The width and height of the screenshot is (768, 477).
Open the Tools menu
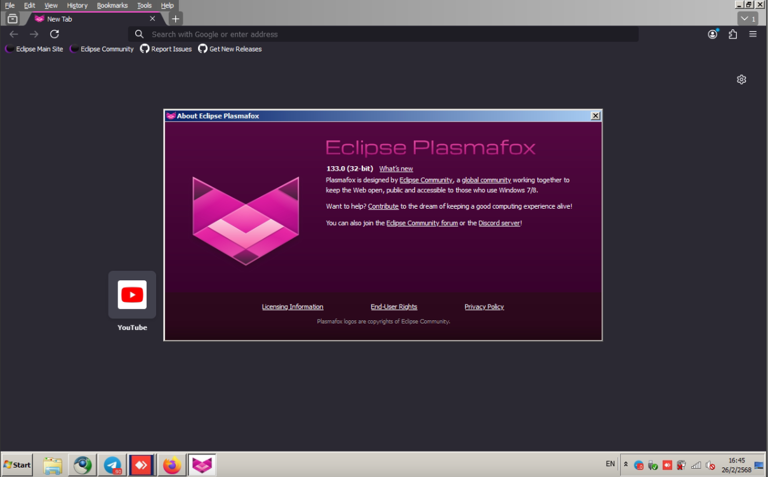coord(144,5)
